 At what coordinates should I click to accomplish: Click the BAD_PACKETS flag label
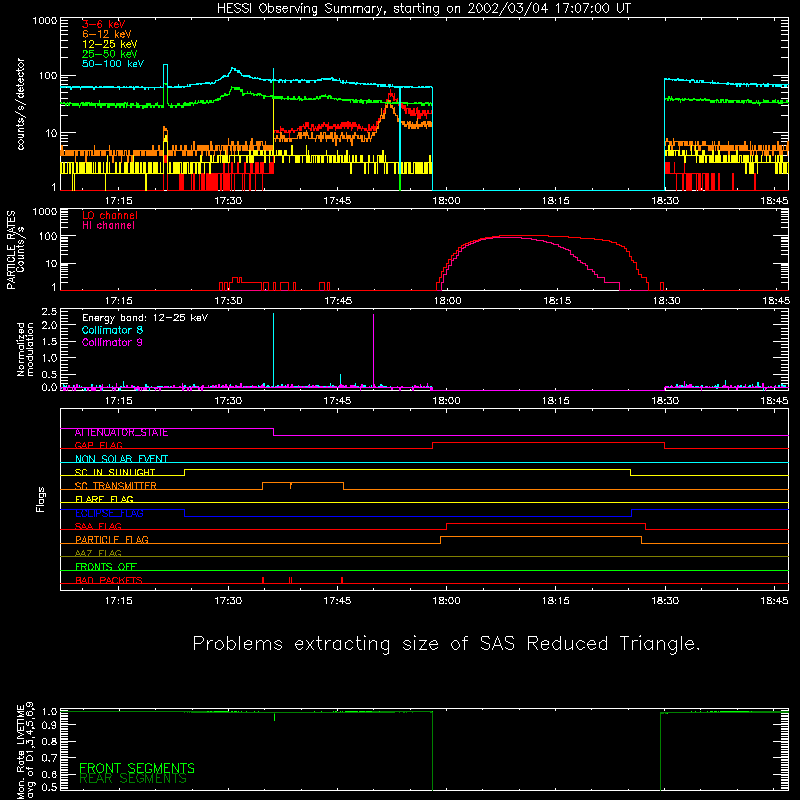pyautogui.click(x=109, y=580)
